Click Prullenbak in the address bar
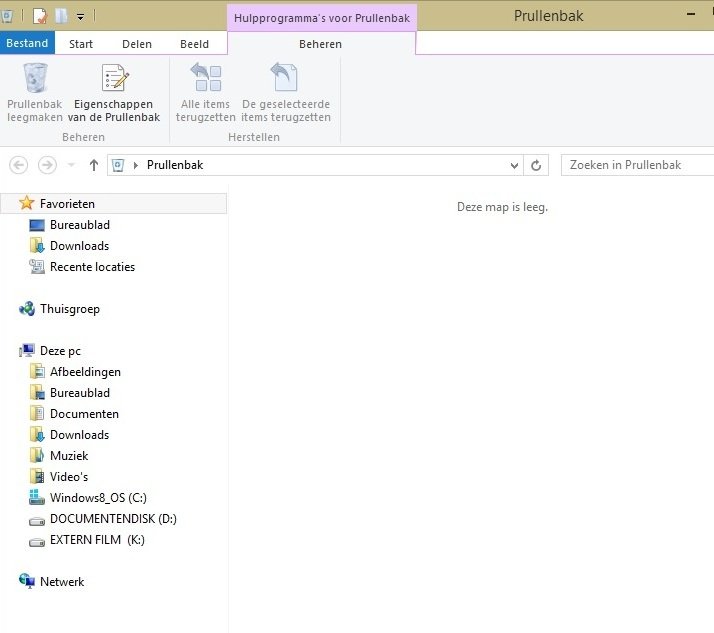The image size is (714, 633). tap(175, 165)
